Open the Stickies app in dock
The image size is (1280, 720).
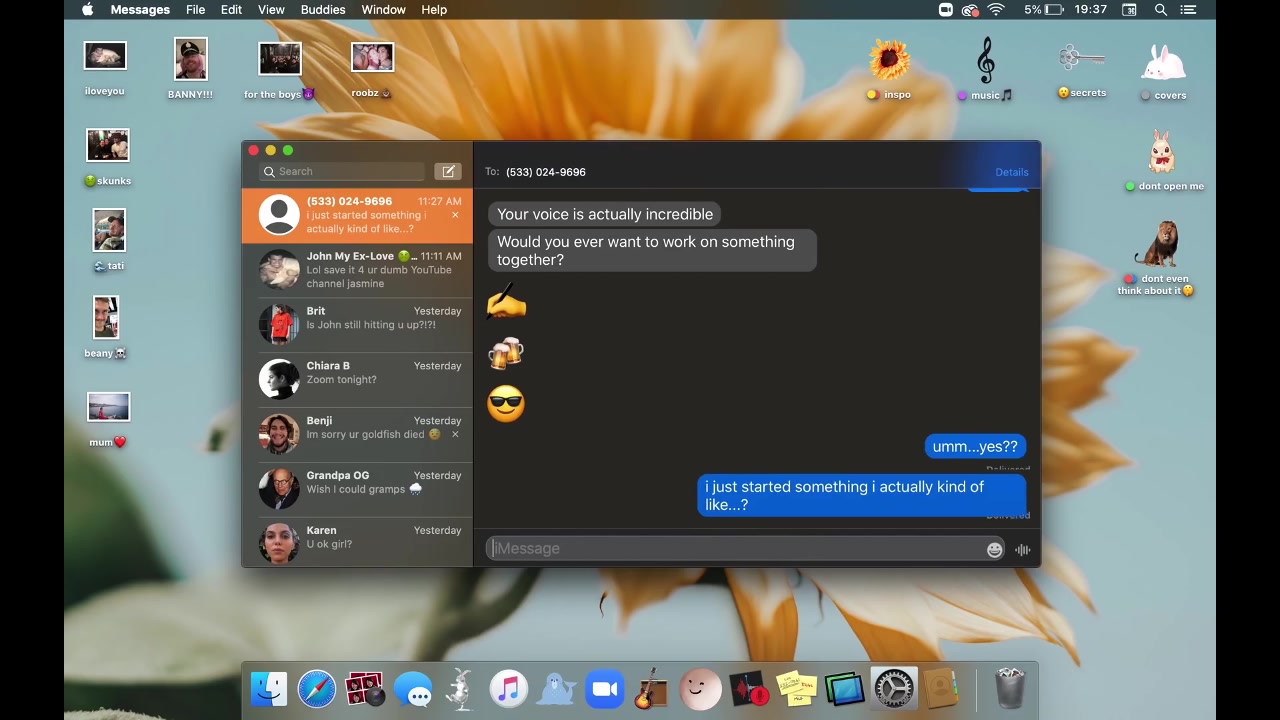click(x=796, y=689)
